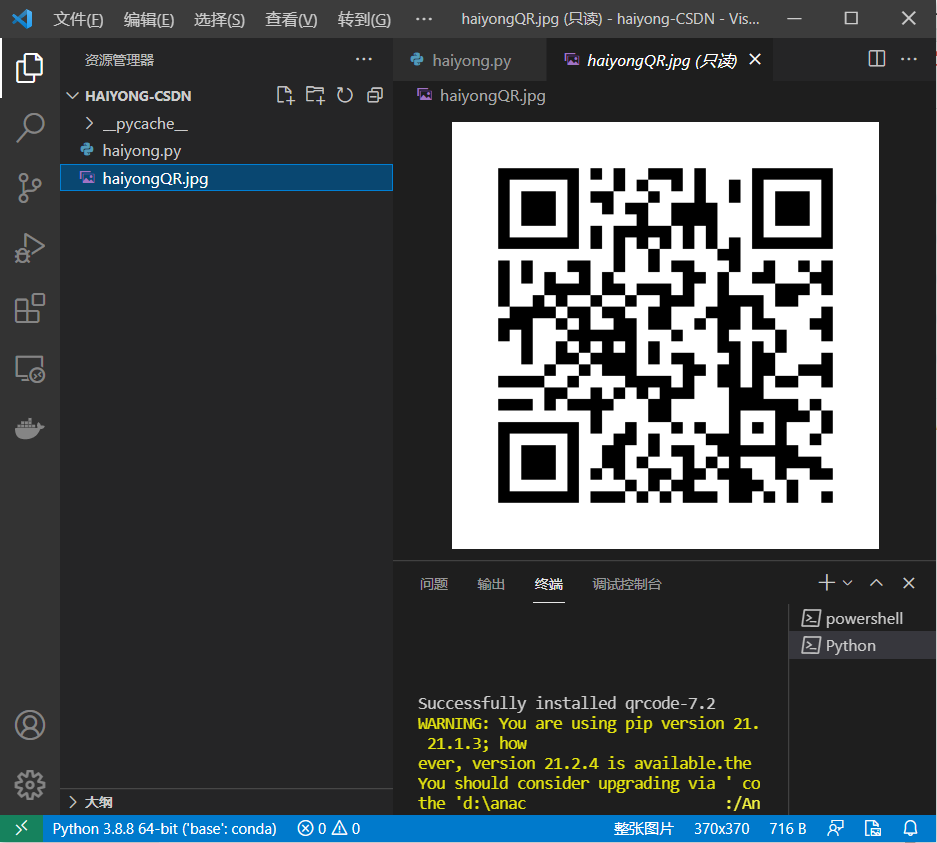Click the errors and warnings indicator
Image resolution: width=937 pixels, height=843 pixels.
(329, 828)
